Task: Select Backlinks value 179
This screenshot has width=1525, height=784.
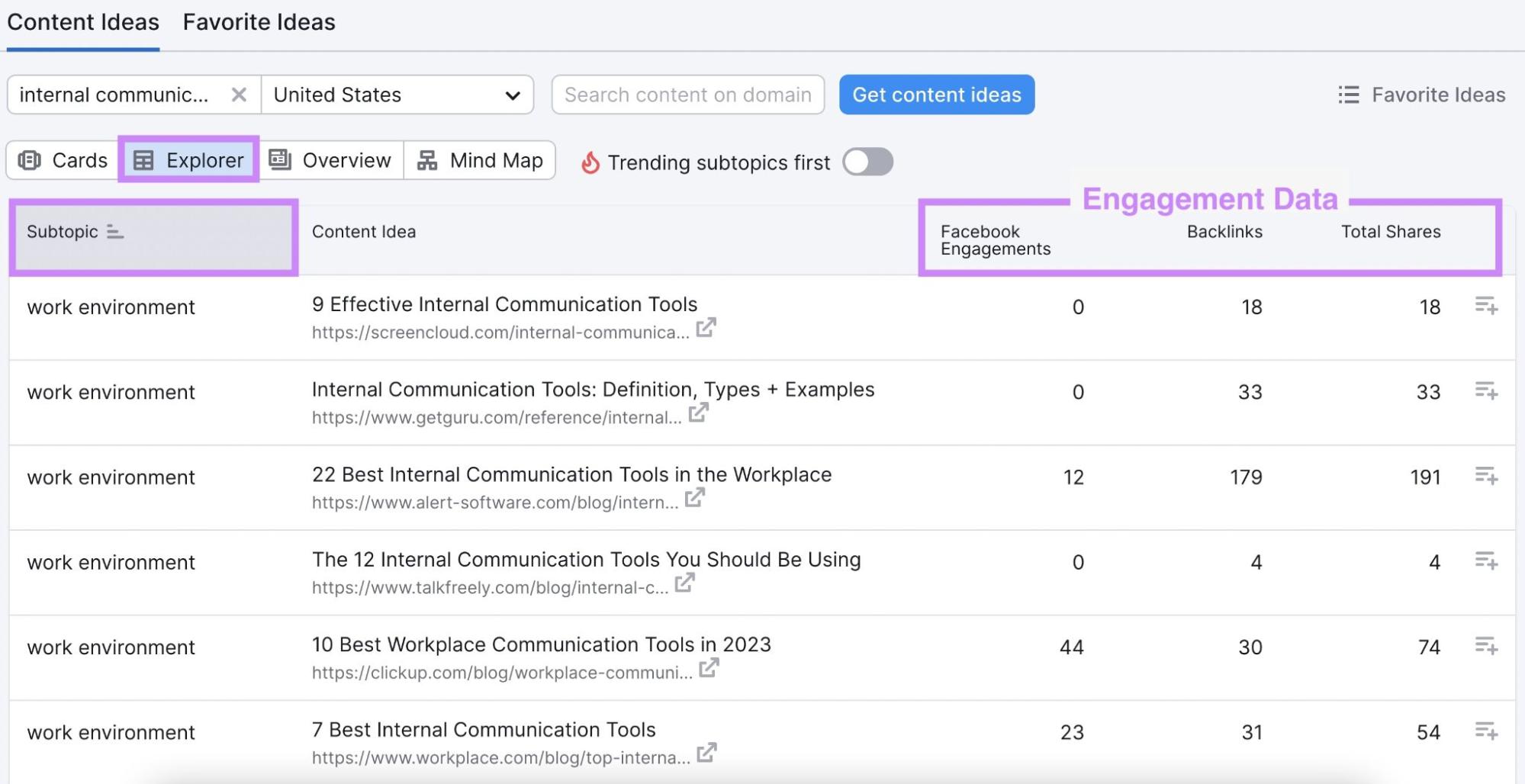Action: [x=1246, y=477]
